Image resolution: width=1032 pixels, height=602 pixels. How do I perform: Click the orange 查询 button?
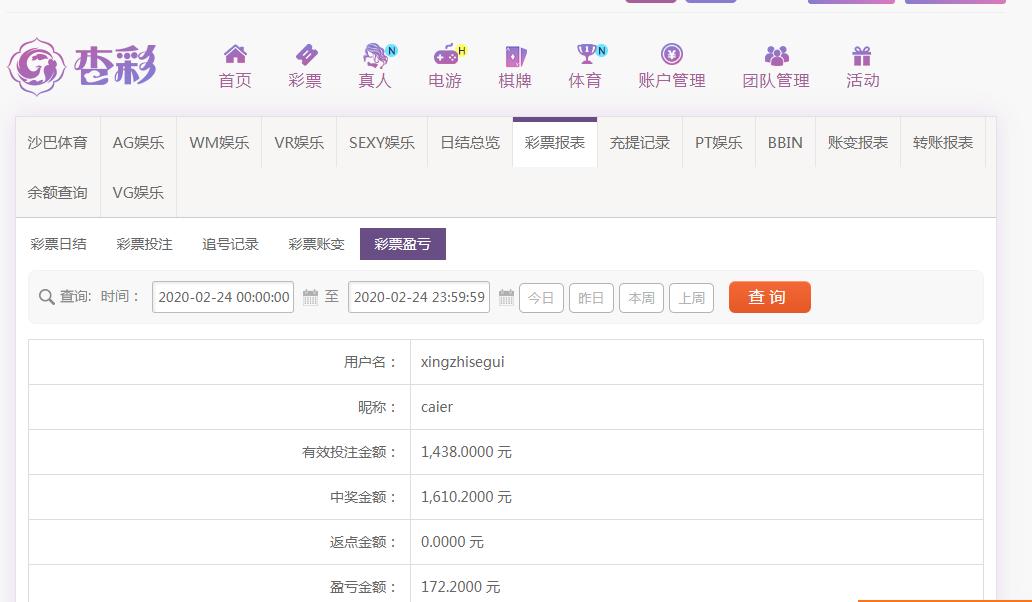769,297
